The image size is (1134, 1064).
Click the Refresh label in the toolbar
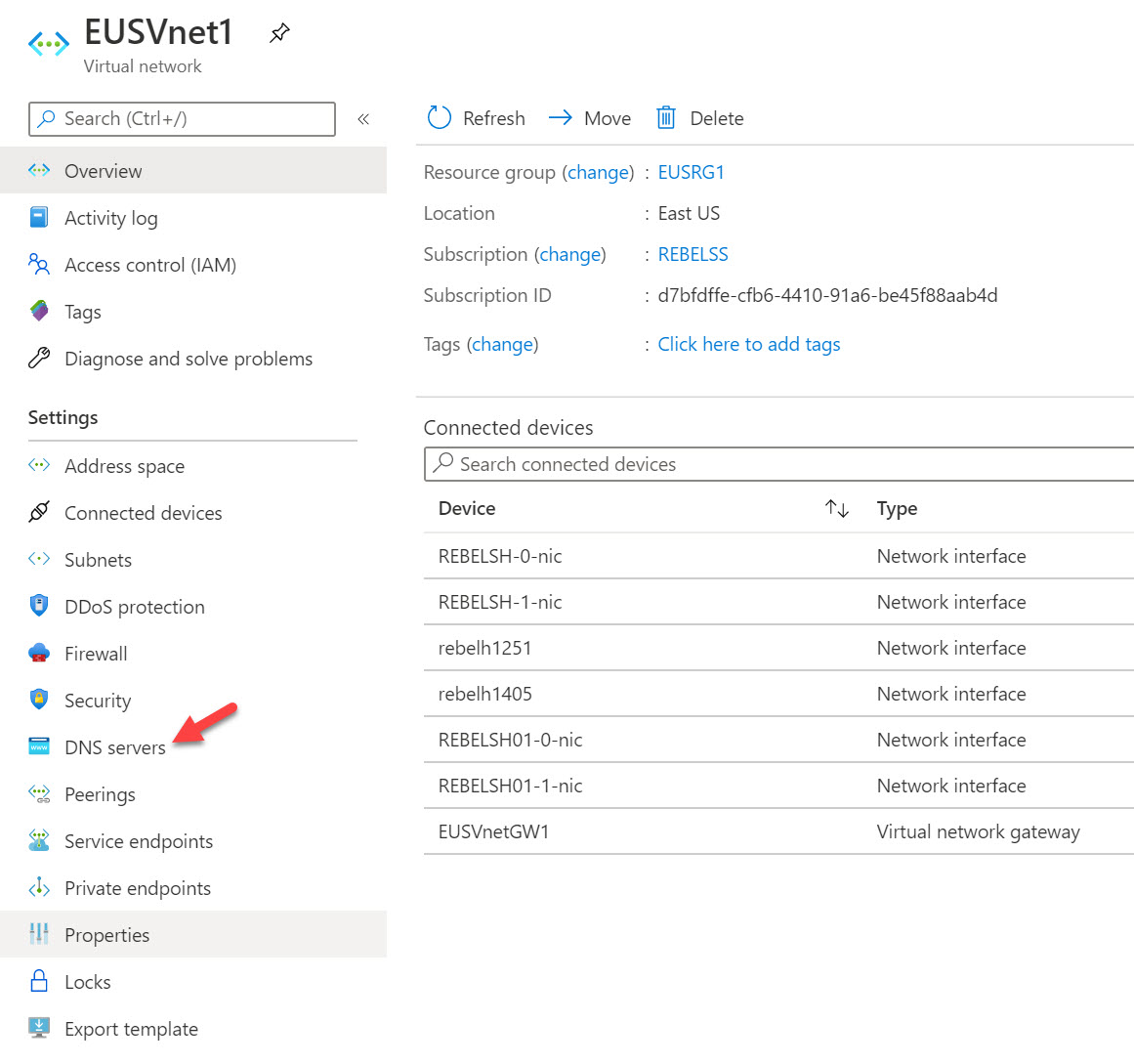click(x=494, y=118)
